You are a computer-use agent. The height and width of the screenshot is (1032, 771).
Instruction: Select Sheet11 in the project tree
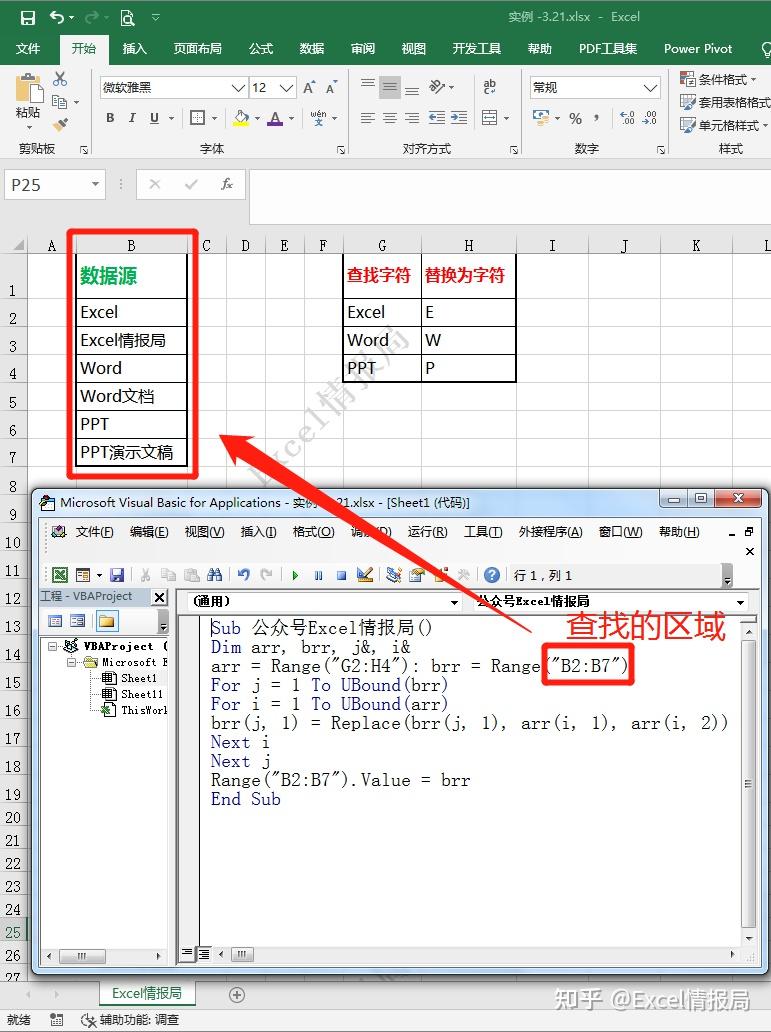point(142,694)
